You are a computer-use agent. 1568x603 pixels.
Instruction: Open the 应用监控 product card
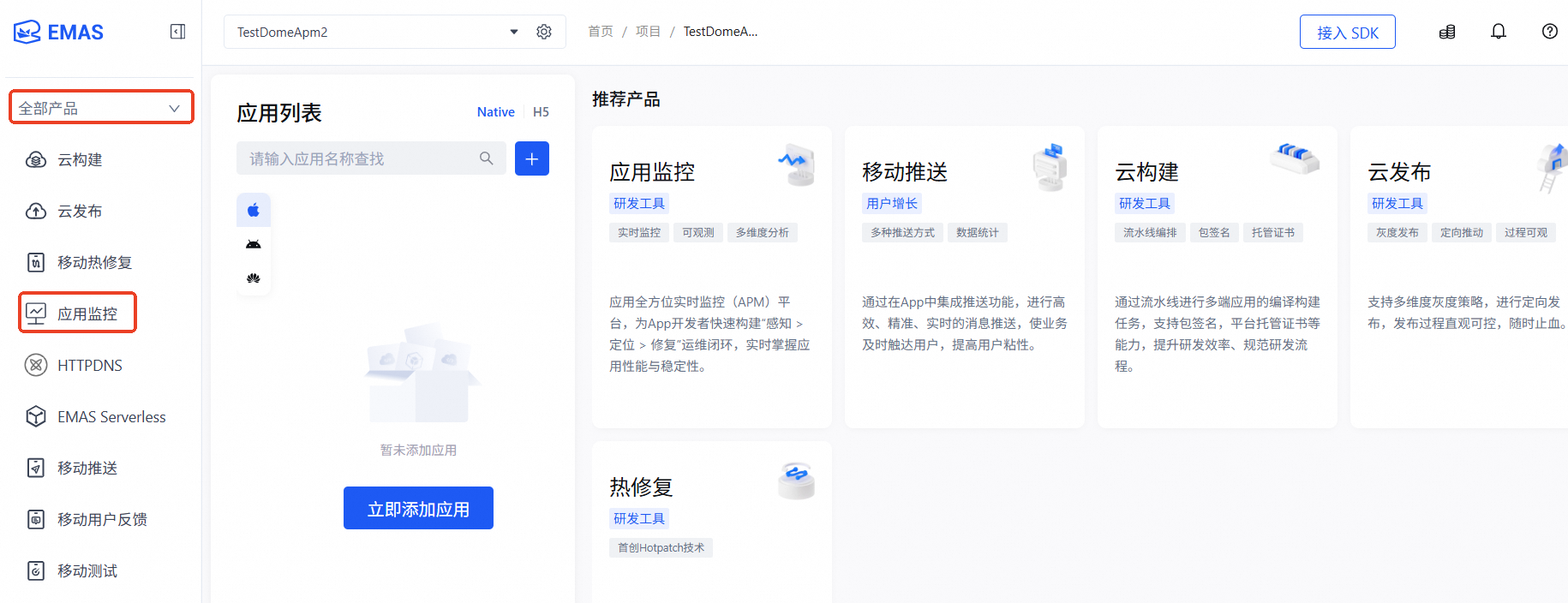click(x=711, y=278)
